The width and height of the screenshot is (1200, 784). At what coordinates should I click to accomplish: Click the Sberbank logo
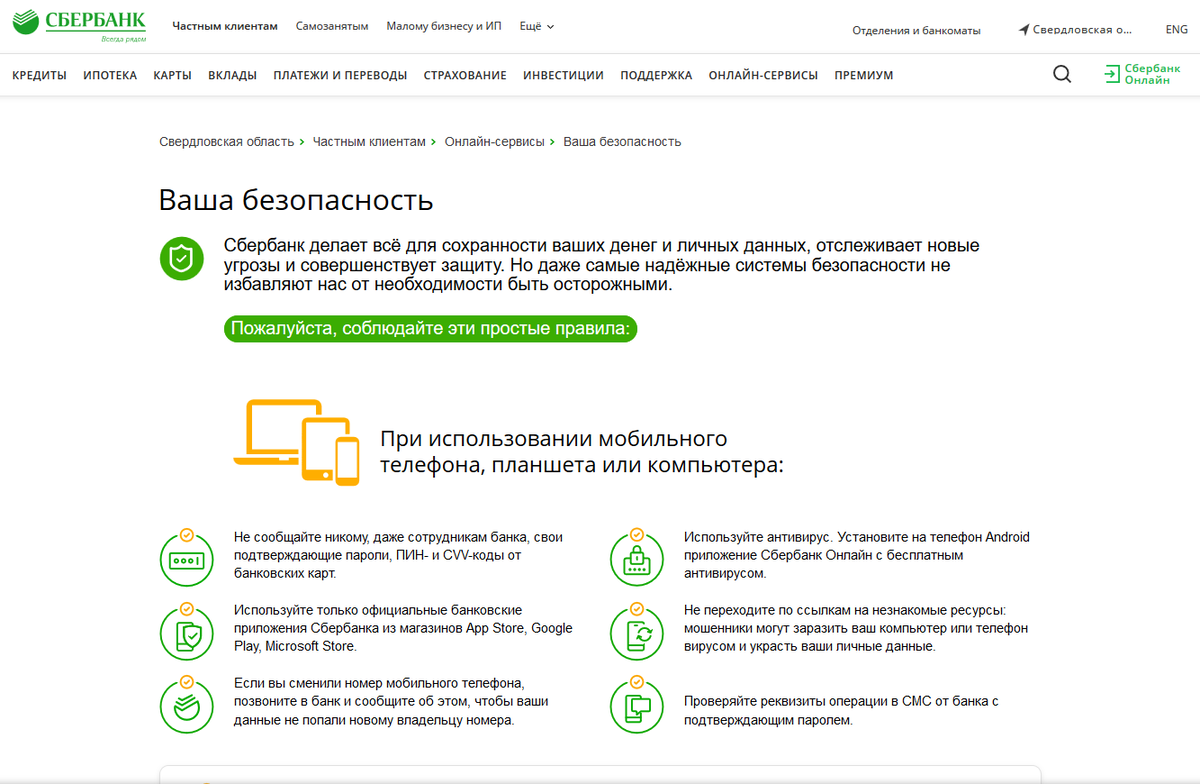79,25
